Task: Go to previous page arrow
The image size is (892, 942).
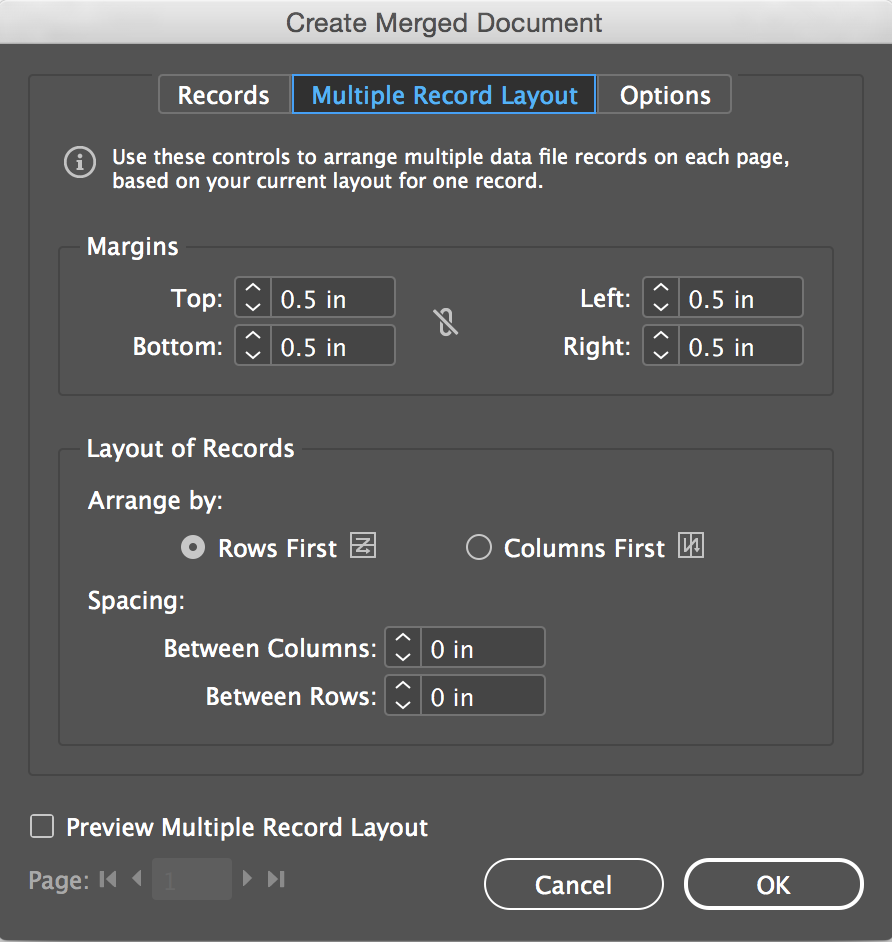Action: pos(137,879)
